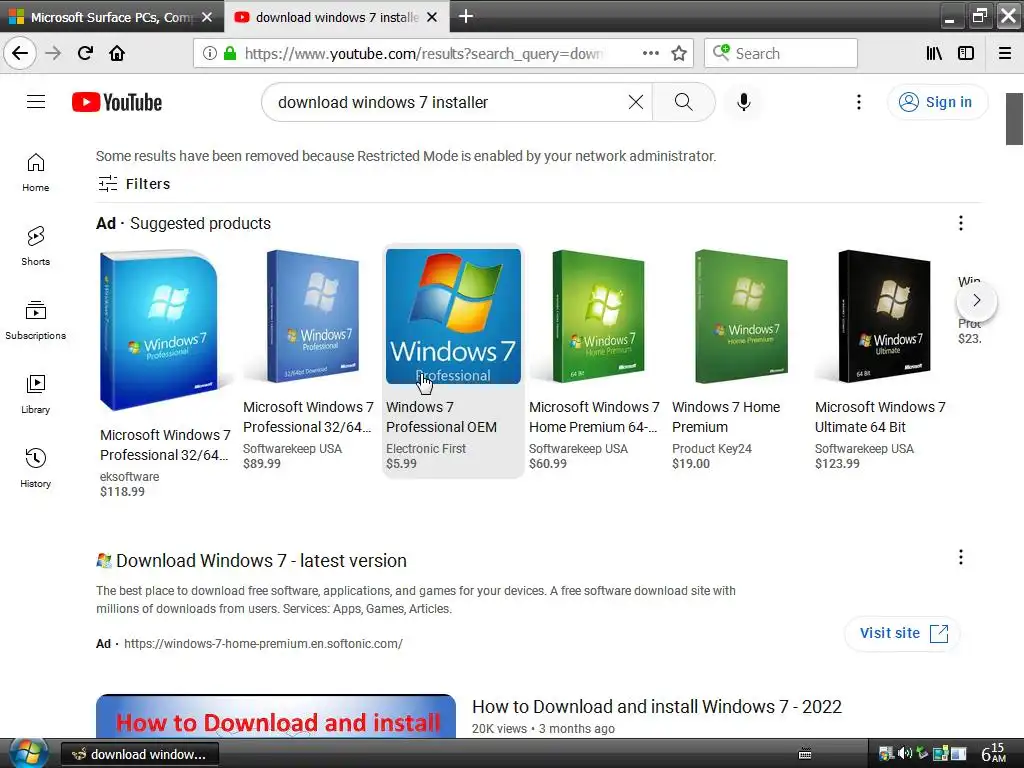This screenshot has width=1024, height=768.
Task: Open the browser Library icon
Action: [934, 53]
